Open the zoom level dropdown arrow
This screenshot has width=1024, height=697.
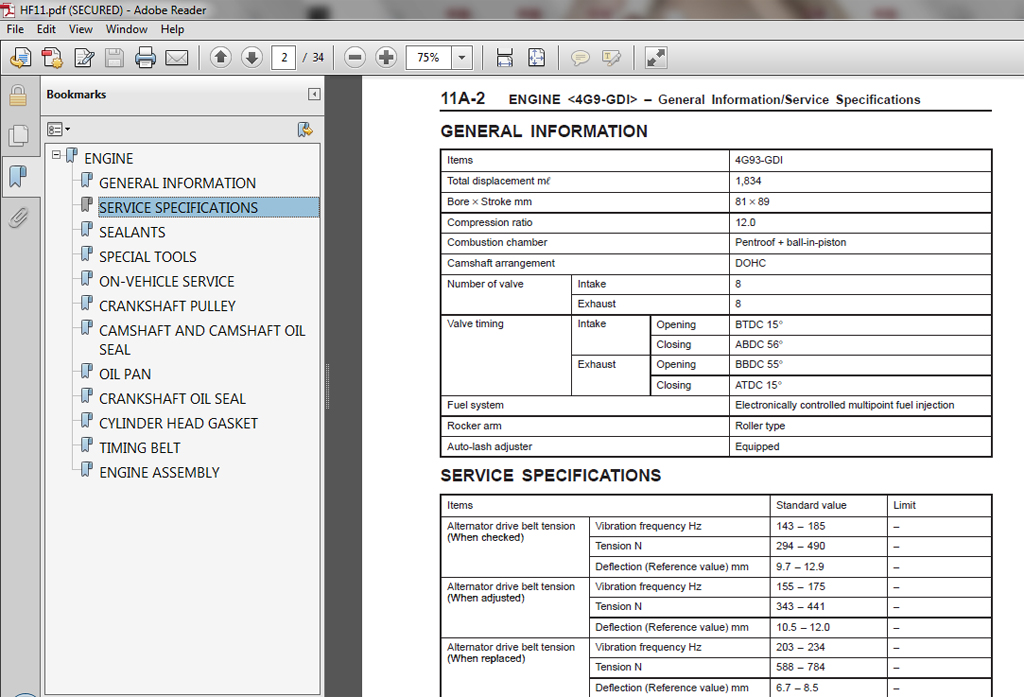pos(462,57)
